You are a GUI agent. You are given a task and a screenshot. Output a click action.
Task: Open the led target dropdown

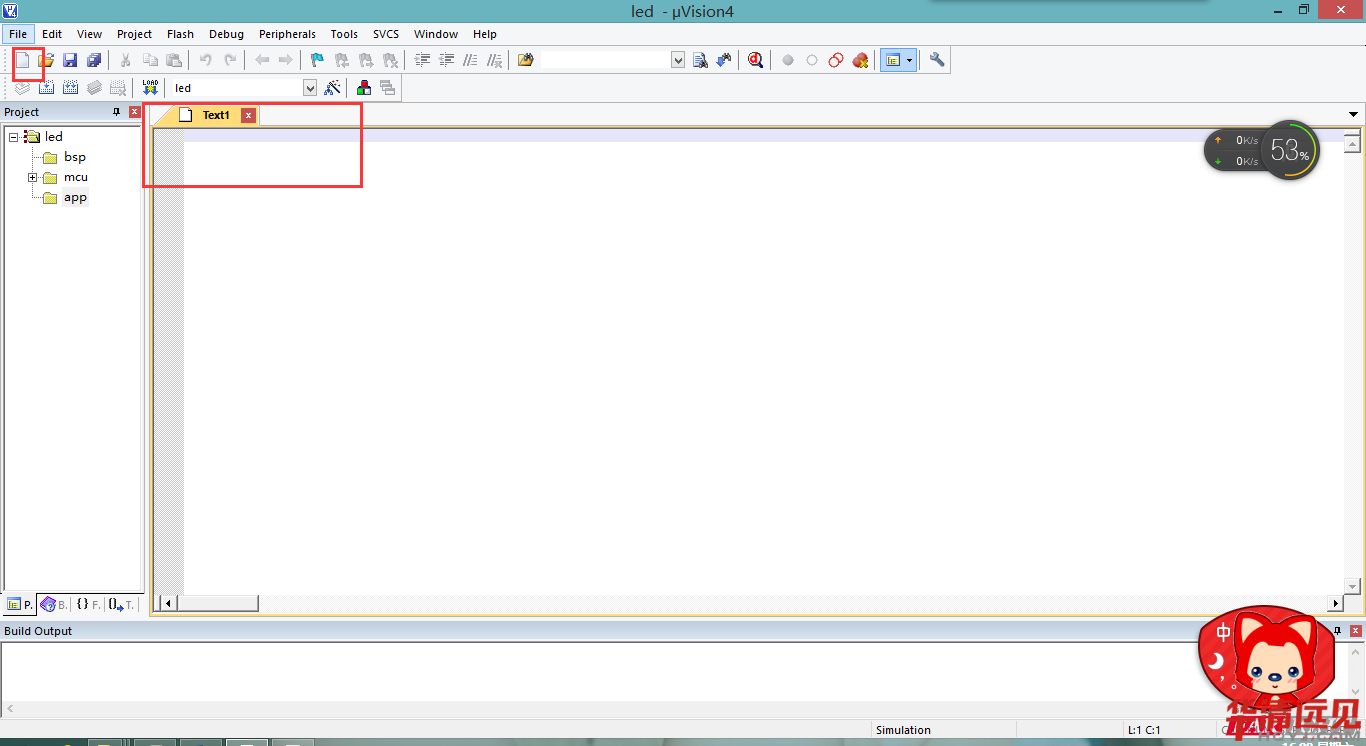pos(310,88)
